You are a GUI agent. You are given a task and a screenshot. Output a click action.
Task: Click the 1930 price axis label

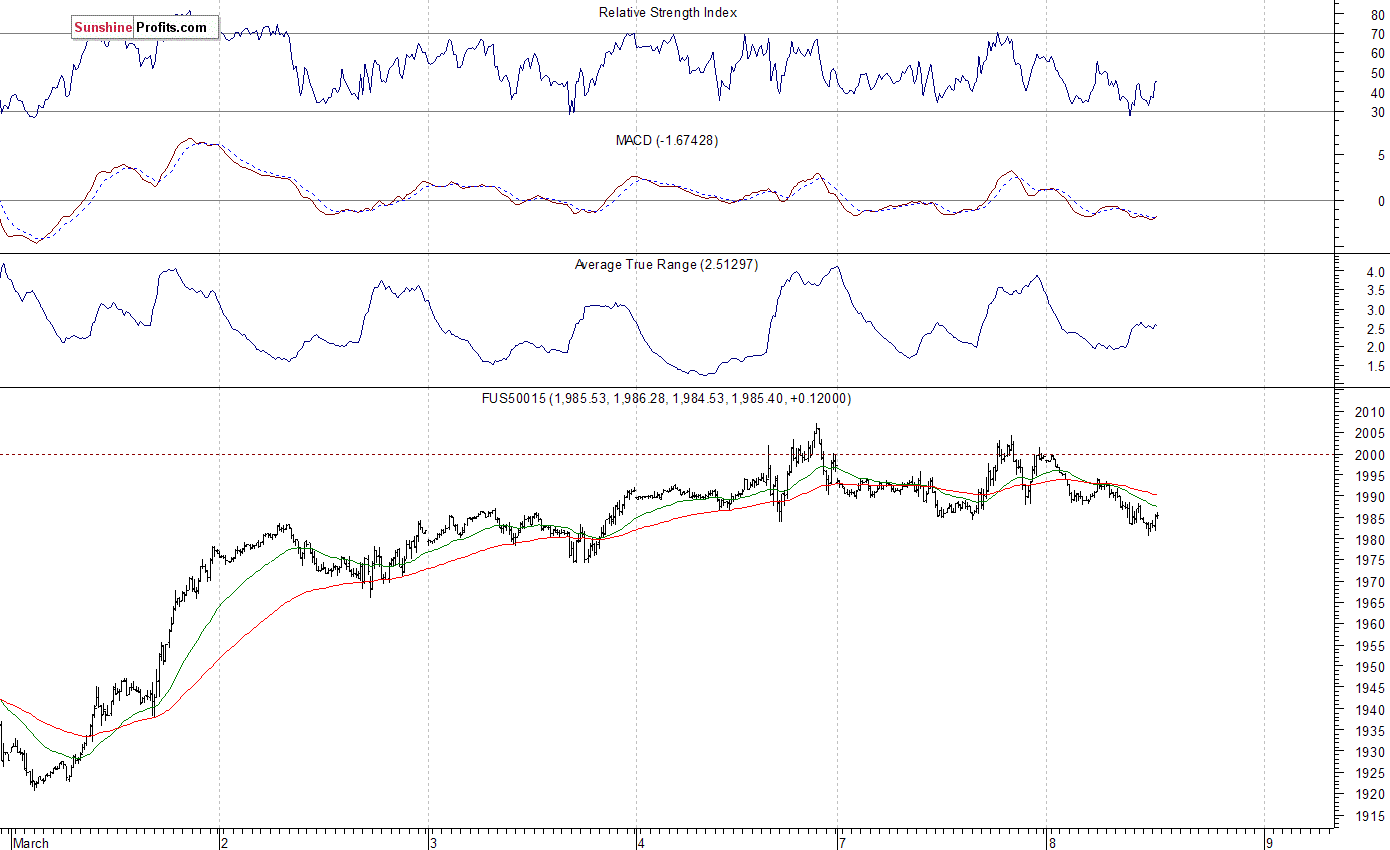(1371, 753)
